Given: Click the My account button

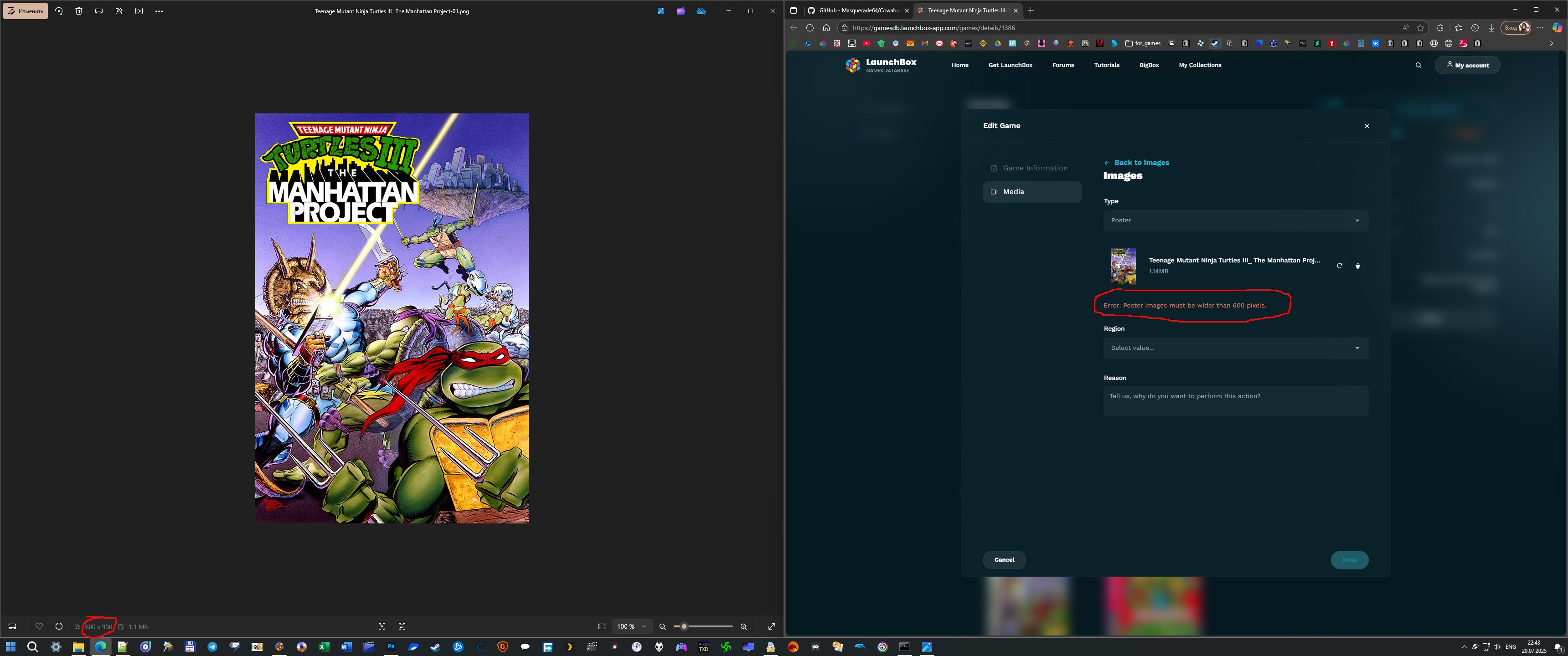Looking at the screenshot, I should click(1467, 65).
